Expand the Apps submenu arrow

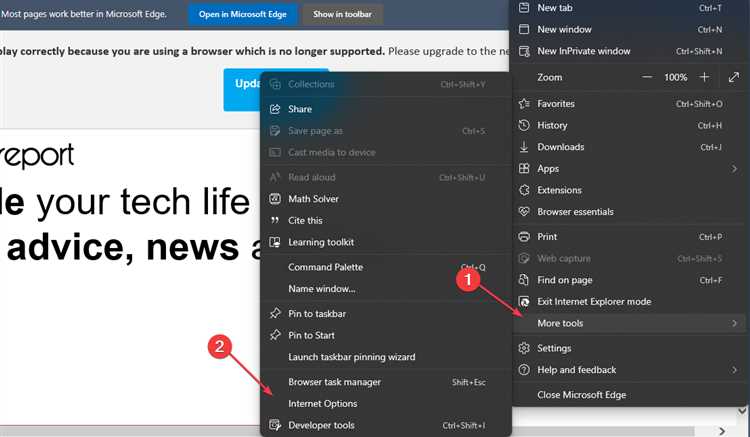tap(734, 169)
